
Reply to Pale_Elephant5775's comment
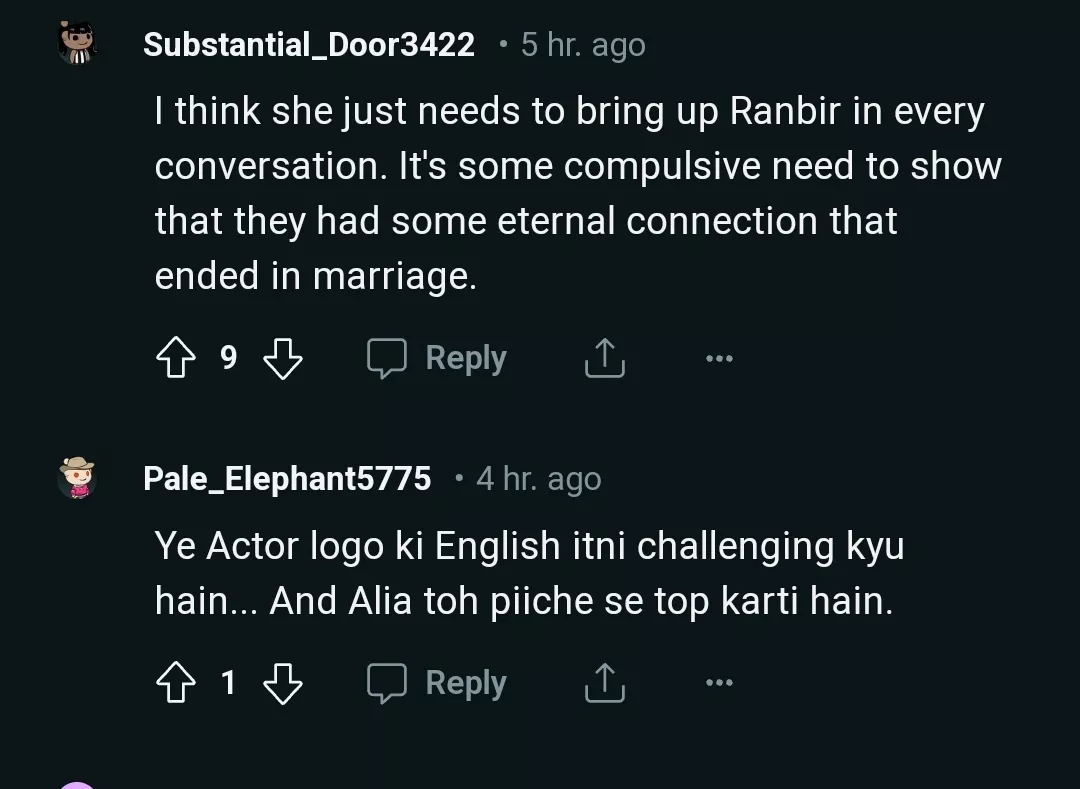pyautogui.click(x=437, y=683)
